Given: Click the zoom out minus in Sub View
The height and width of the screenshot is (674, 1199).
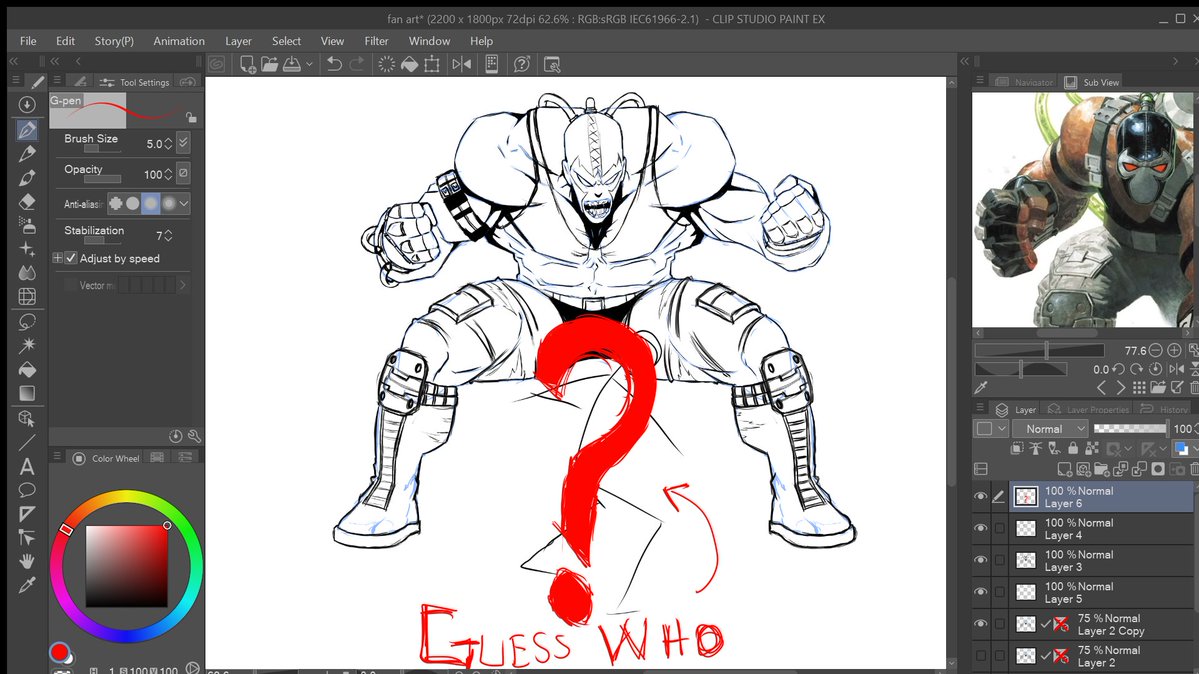Looking at the screenshot, I should (x=1155, y=350).
